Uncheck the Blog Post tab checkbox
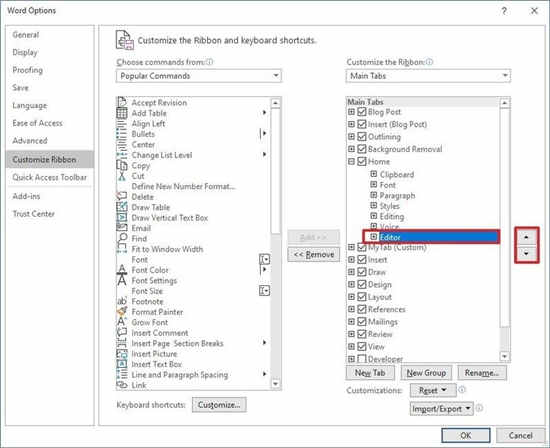550x448 pixels. pos(362,112)
